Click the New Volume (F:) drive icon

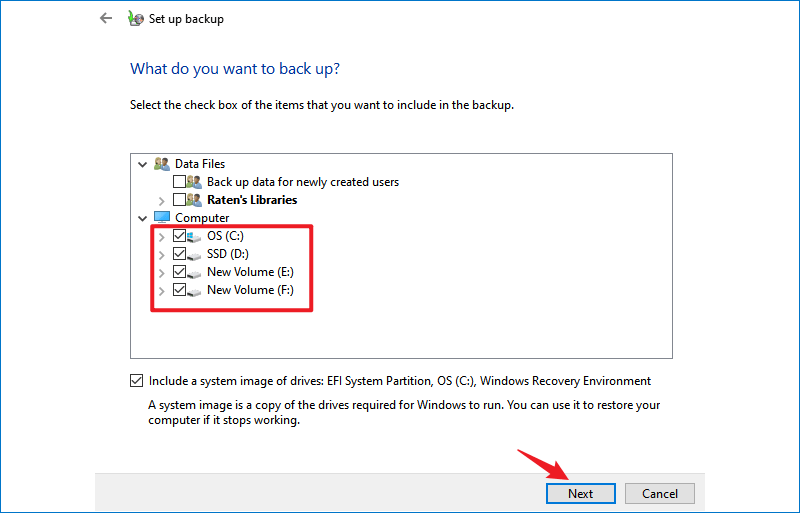(194, 291)
